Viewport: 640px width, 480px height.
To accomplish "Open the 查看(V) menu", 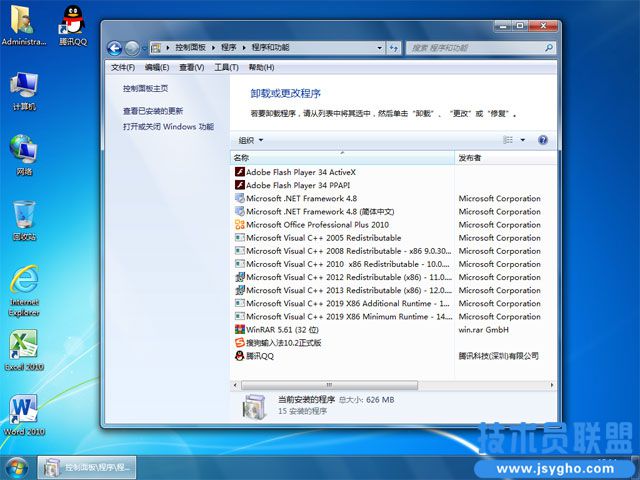I will pos(192,67).
